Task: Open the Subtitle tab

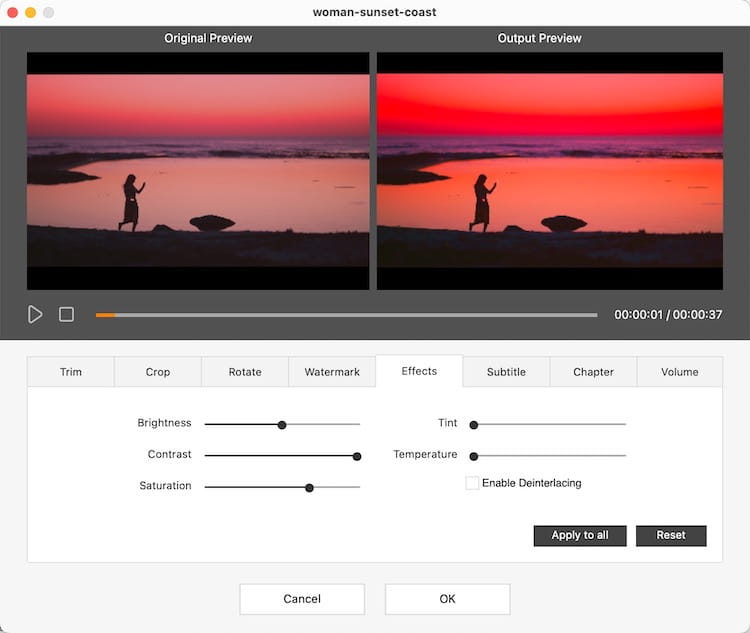Action: click(x=506, y=372)
